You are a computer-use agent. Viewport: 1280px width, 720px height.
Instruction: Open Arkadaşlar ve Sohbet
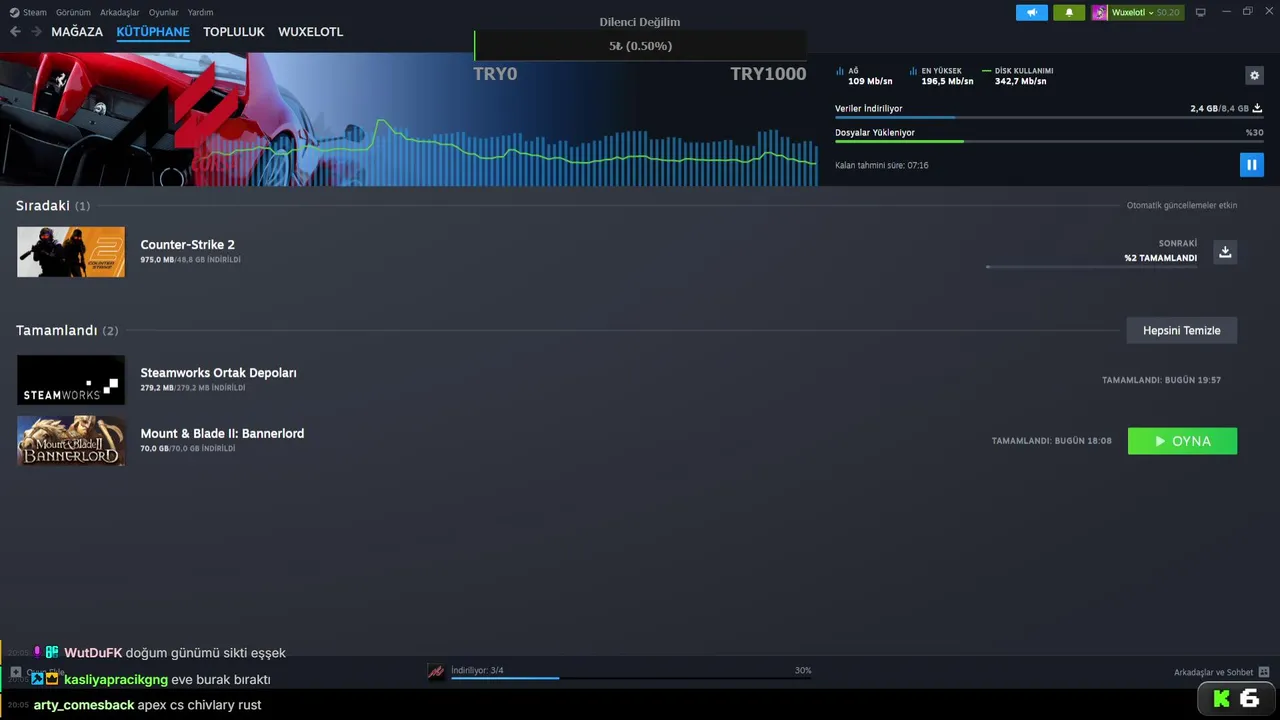click(x=1213, y=672)
